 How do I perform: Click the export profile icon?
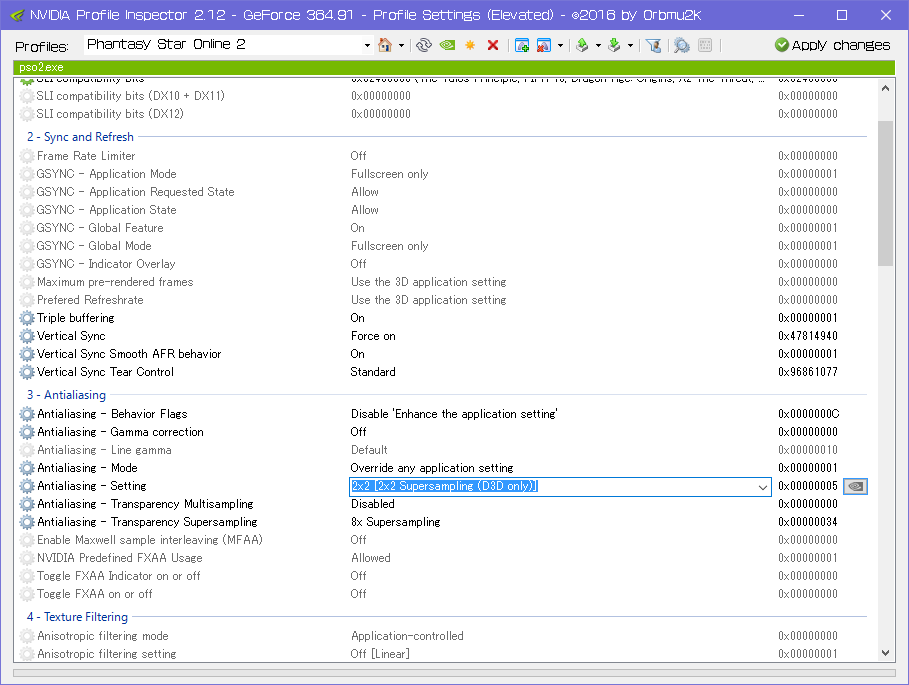(583, 45)
